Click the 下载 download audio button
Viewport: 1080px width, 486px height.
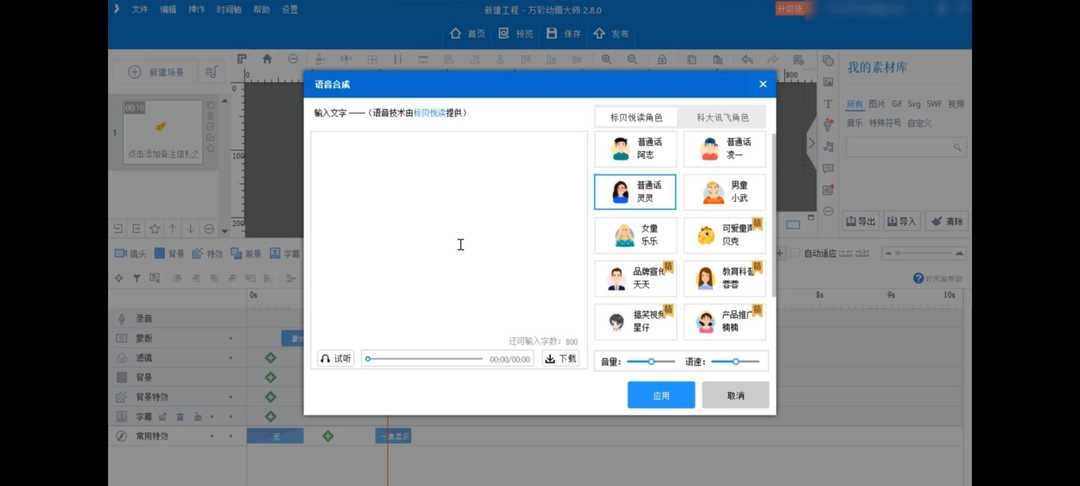coord(560,358)
